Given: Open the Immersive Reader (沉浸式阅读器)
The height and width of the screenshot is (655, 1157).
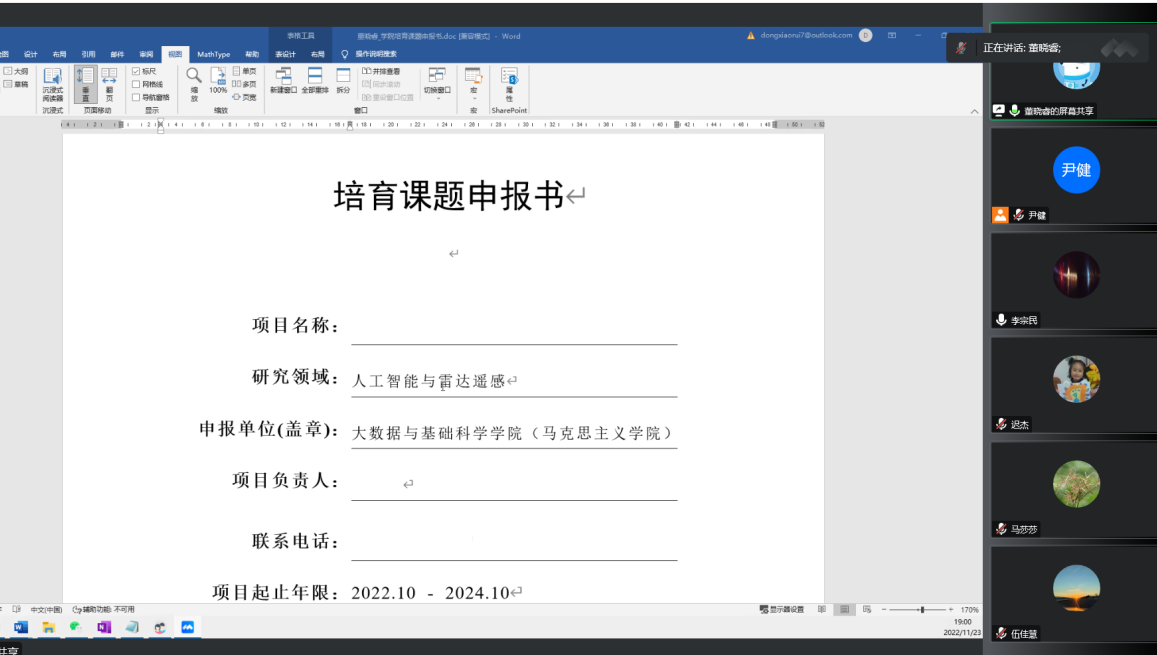Looking at the screenshot, I should (52, 84).
